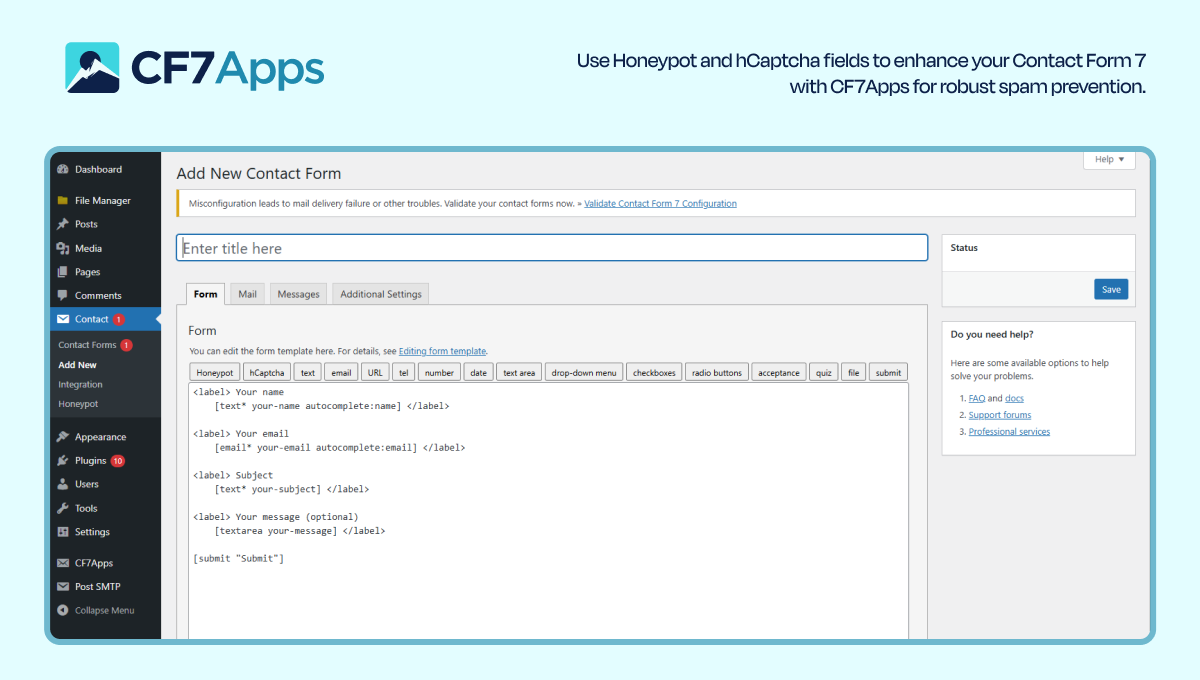The width and height of the screenshot is (1200, 680).
Task: Click inside the form template editor
Action: (x=549, y=510)
